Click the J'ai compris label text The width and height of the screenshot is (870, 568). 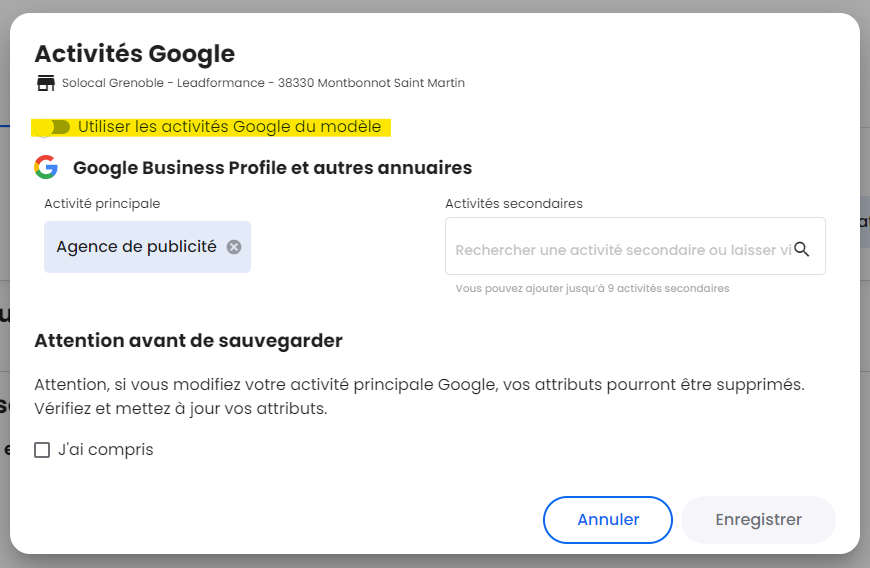[105, 449]
